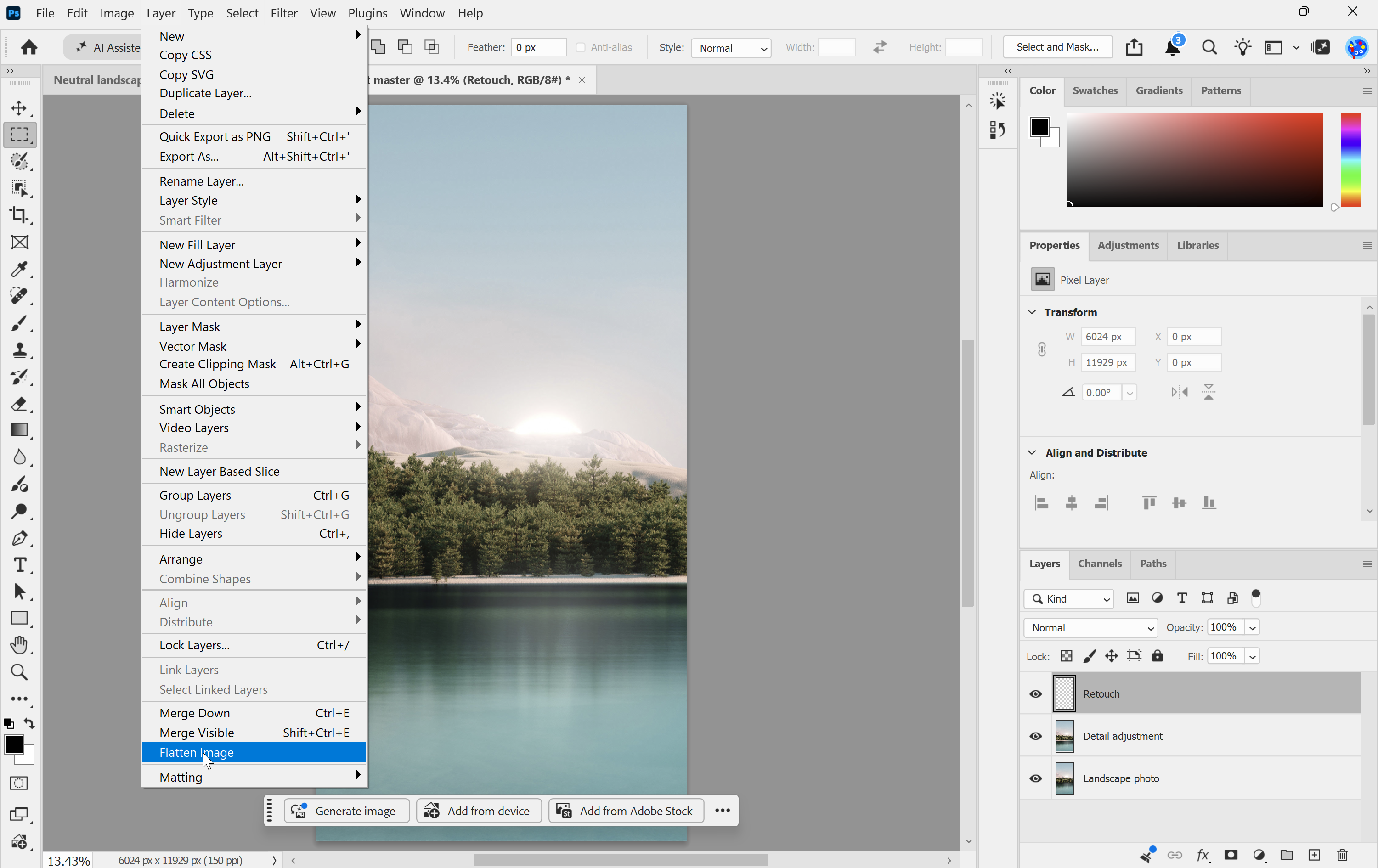The height and width of the screenshot is (868, 1378).
Task: Create a new group folder icon
Action: tap(1287, 855)
